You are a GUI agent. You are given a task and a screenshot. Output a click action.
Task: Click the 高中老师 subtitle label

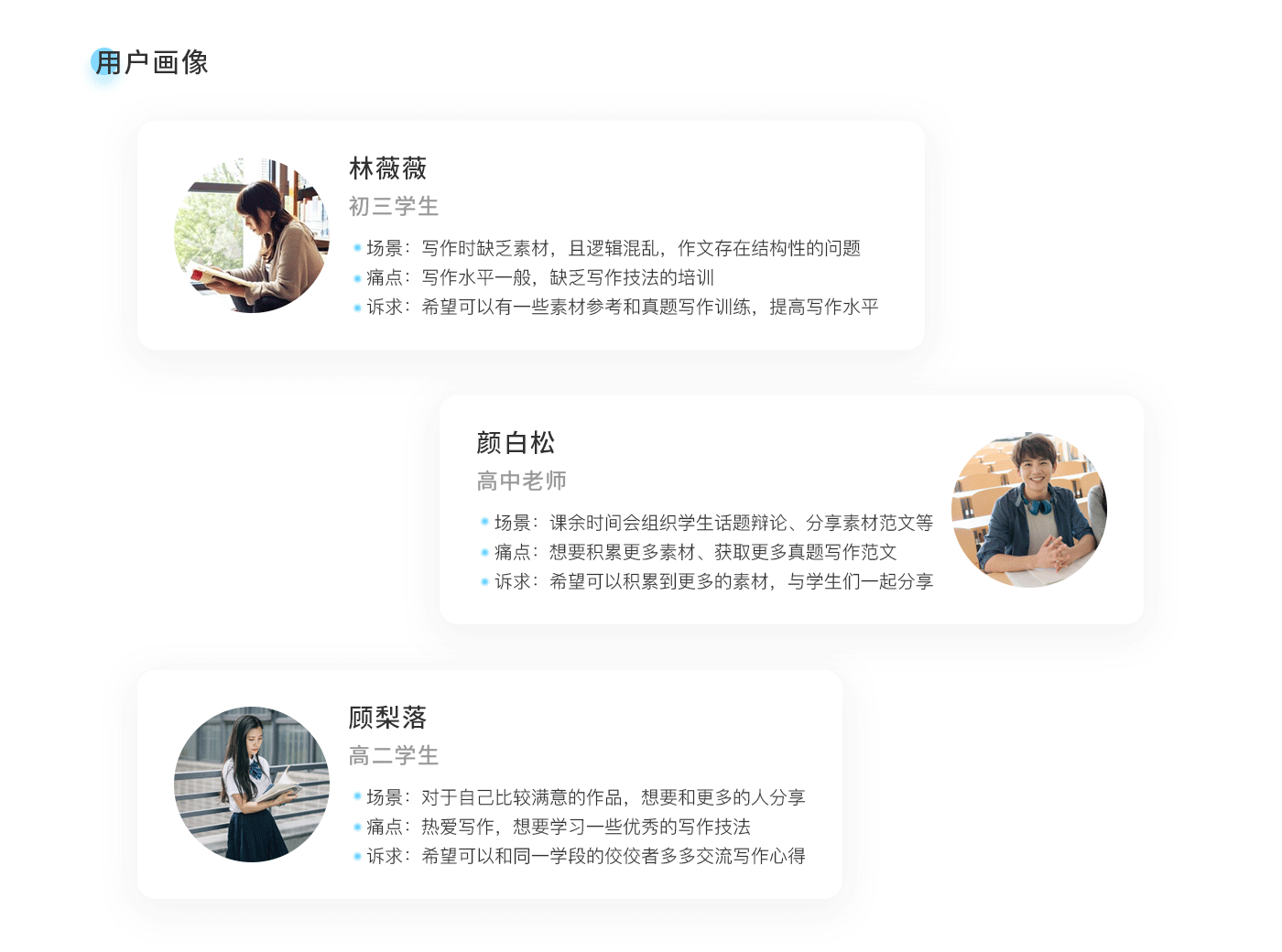click(x=522, y=481)
